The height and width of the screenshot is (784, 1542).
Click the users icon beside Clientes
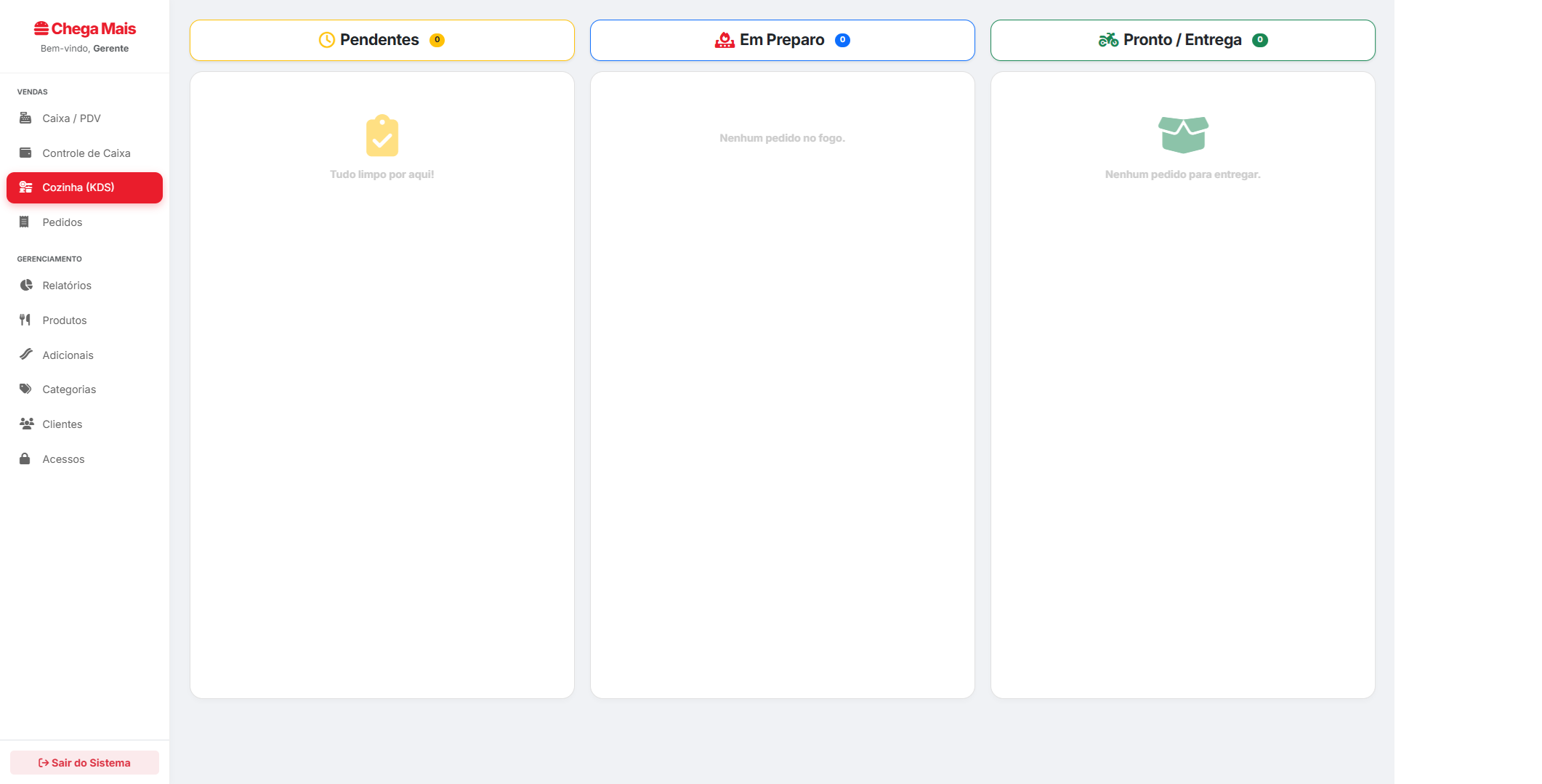pos(27,424)
